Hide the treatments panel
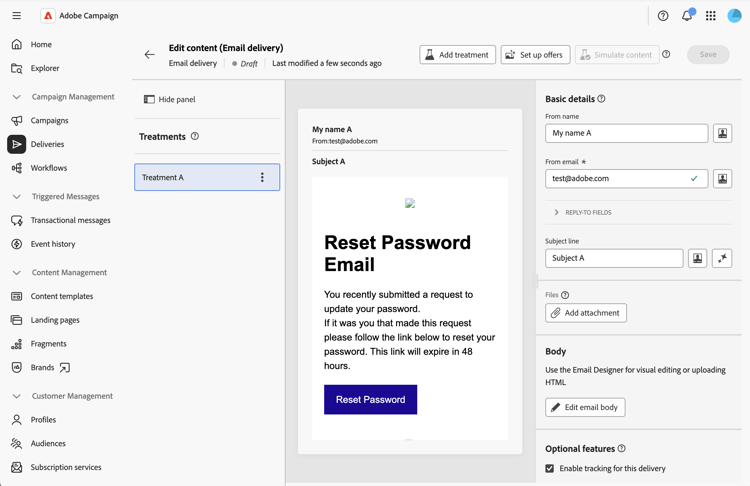 pos(169,99)
